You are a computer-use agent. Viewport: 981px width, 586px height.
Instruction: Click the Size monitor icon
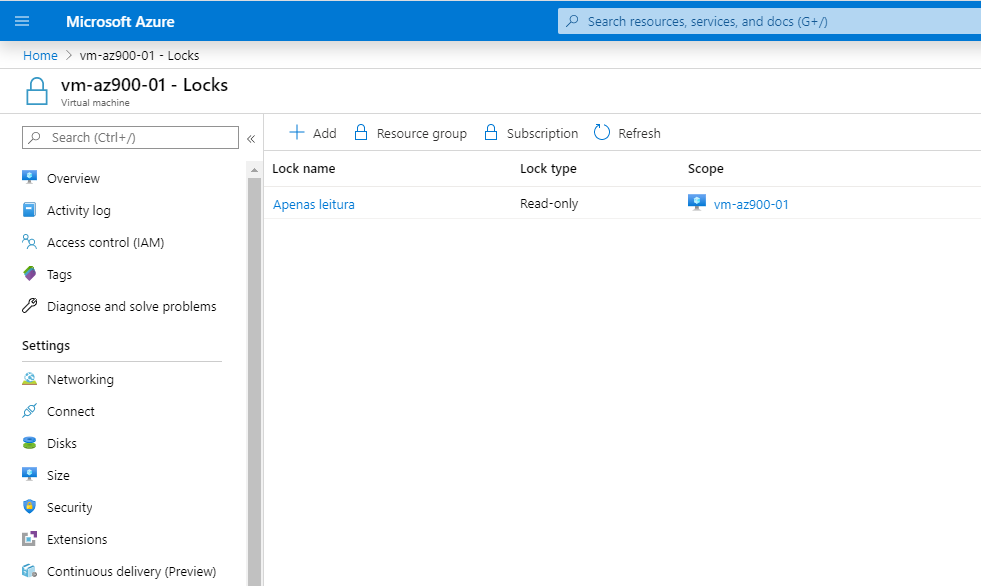coord(29,474)
